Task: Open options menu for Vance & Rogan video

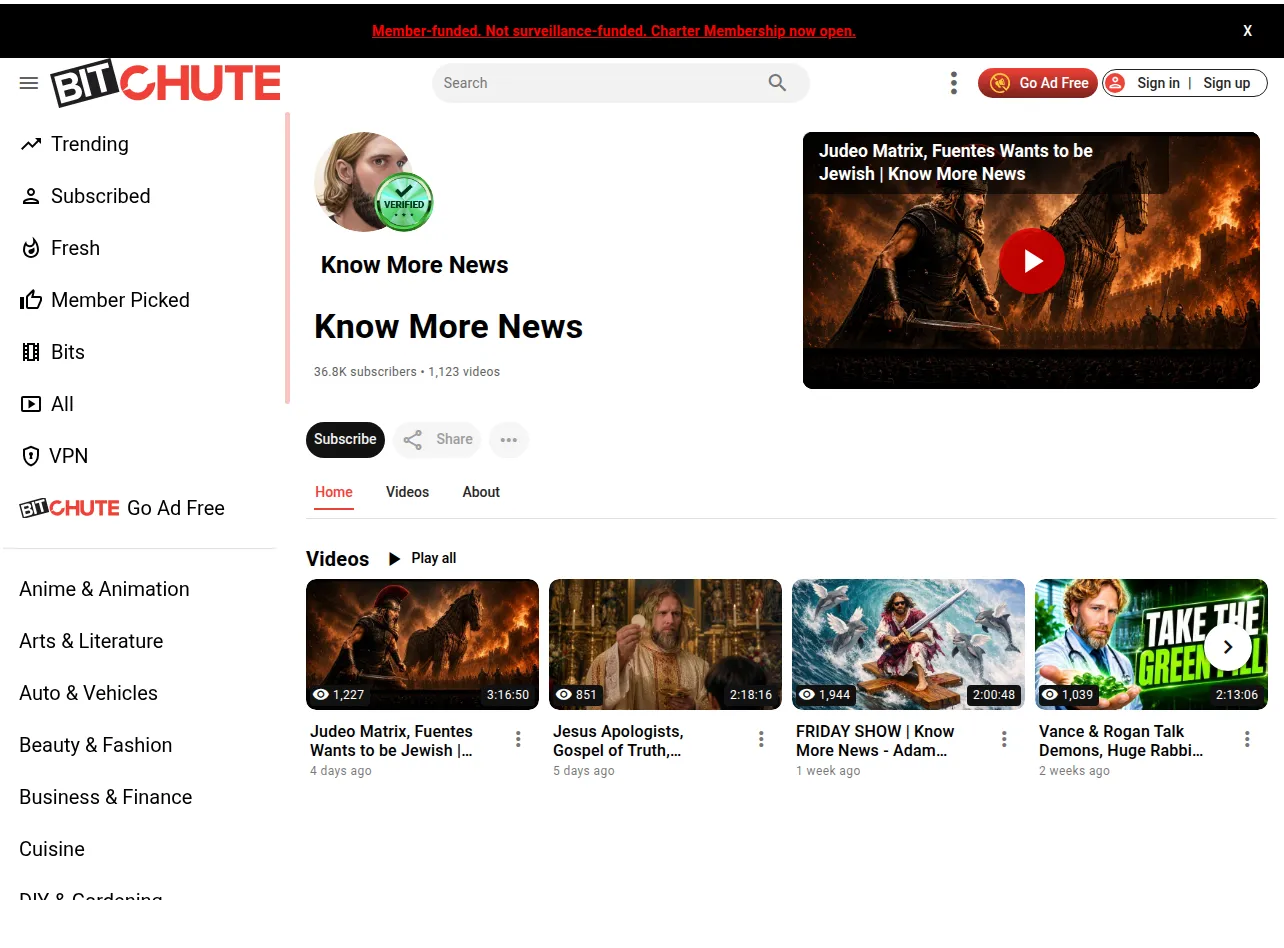Action: (1247, 739)
